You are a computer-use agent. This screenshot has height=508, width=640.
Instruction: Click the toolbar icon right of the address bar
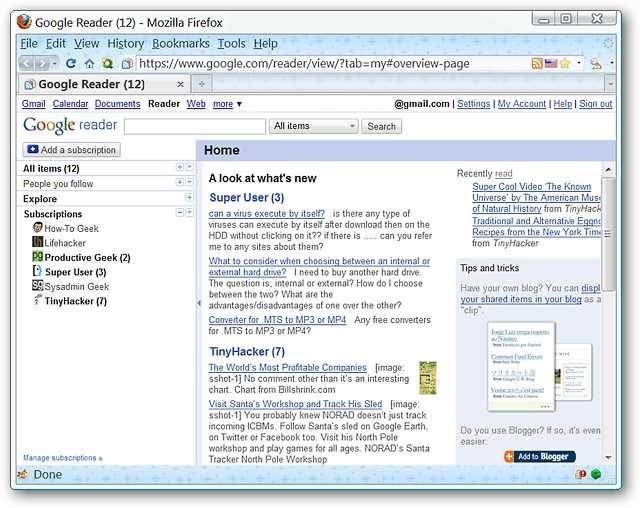coord(596,64)
